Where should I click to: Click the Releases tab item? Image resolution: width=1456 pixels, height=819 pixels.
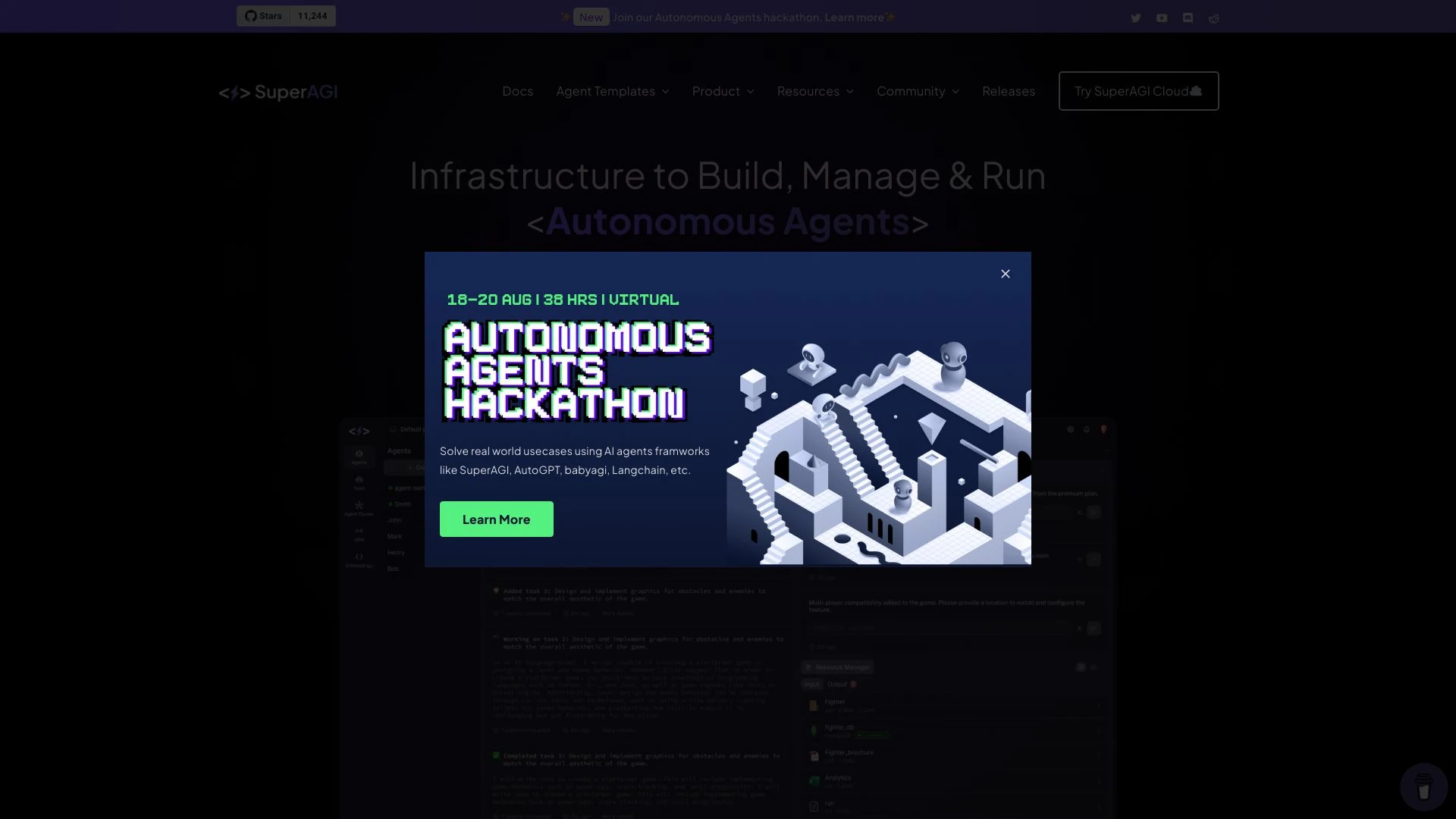(x=1008, y=91)
